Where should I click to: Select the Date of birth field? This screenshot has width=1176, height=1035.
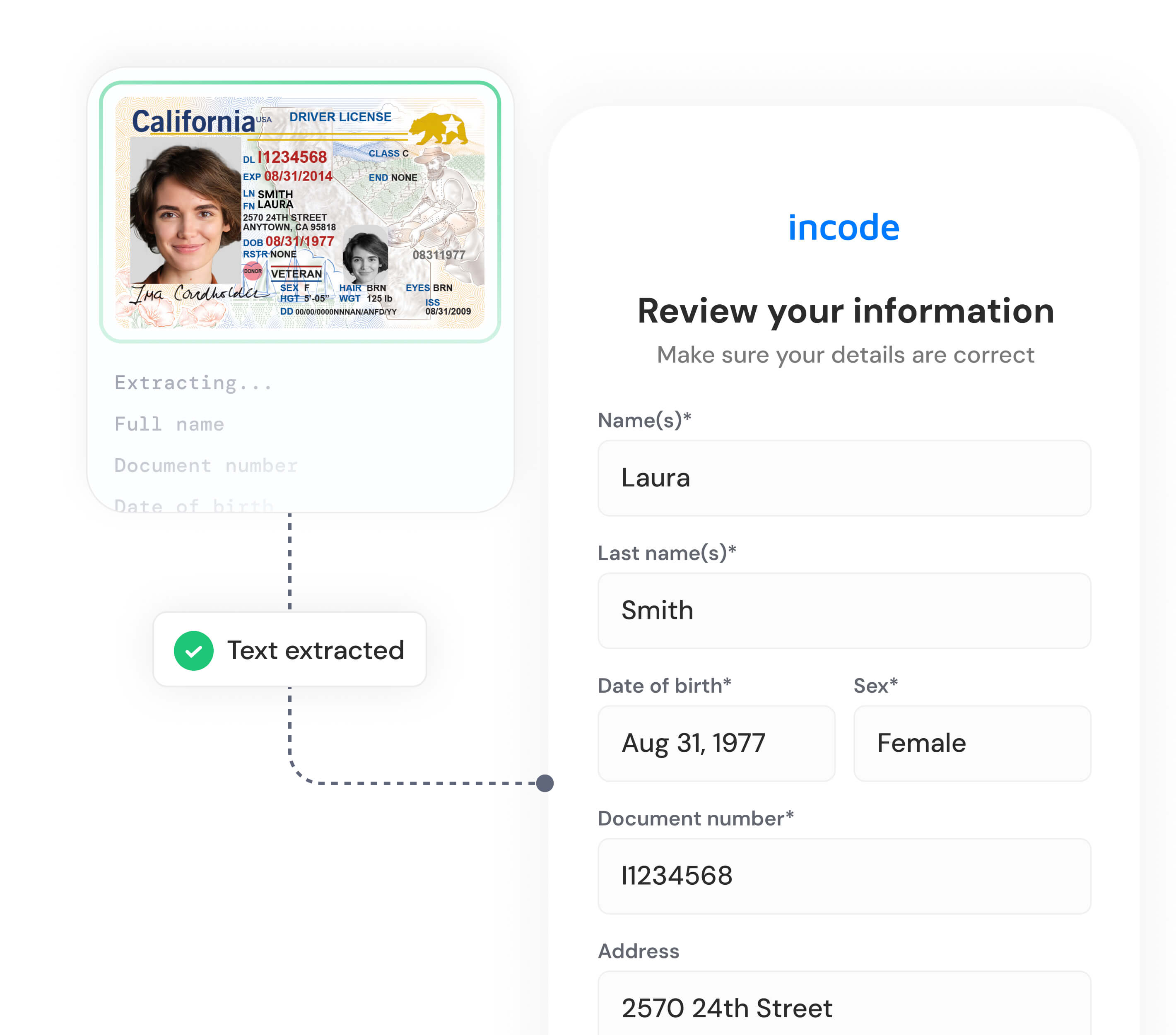click(x=716, y=742)
